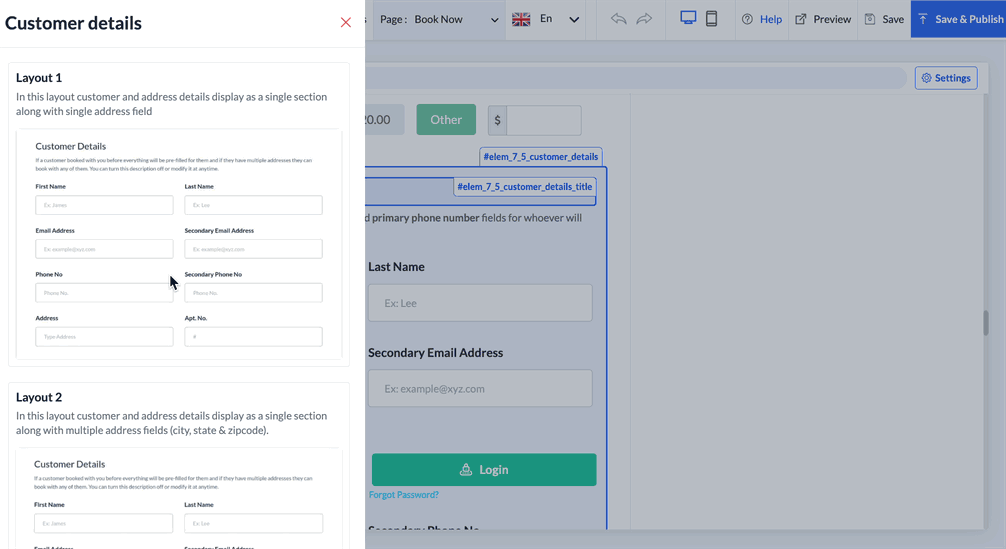Screen dimensions: 1006x549
Task: Open the page Preview
Action: 824,19
